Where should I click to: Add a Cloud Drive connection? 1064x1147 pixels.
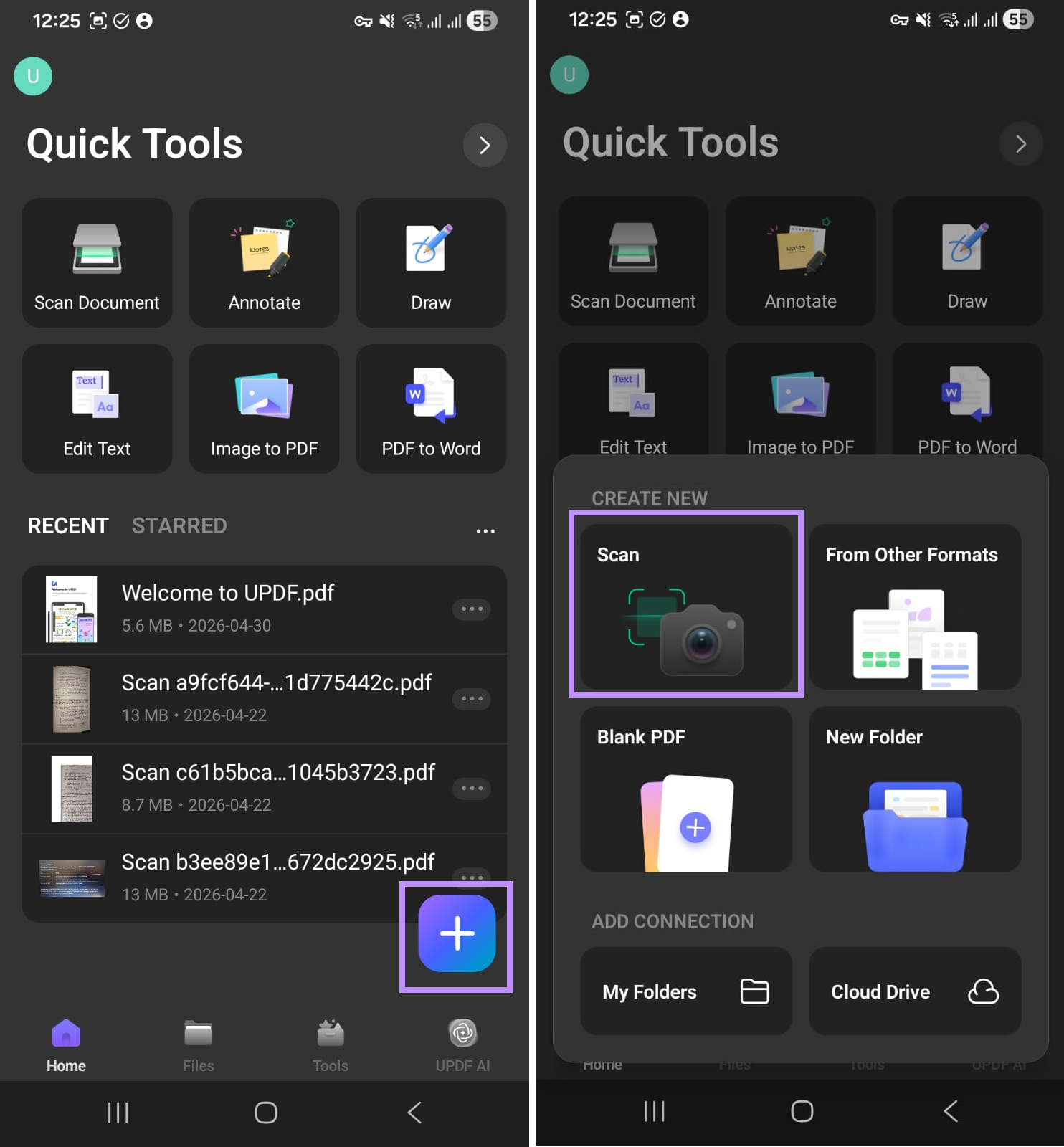[x=915, y=991]
